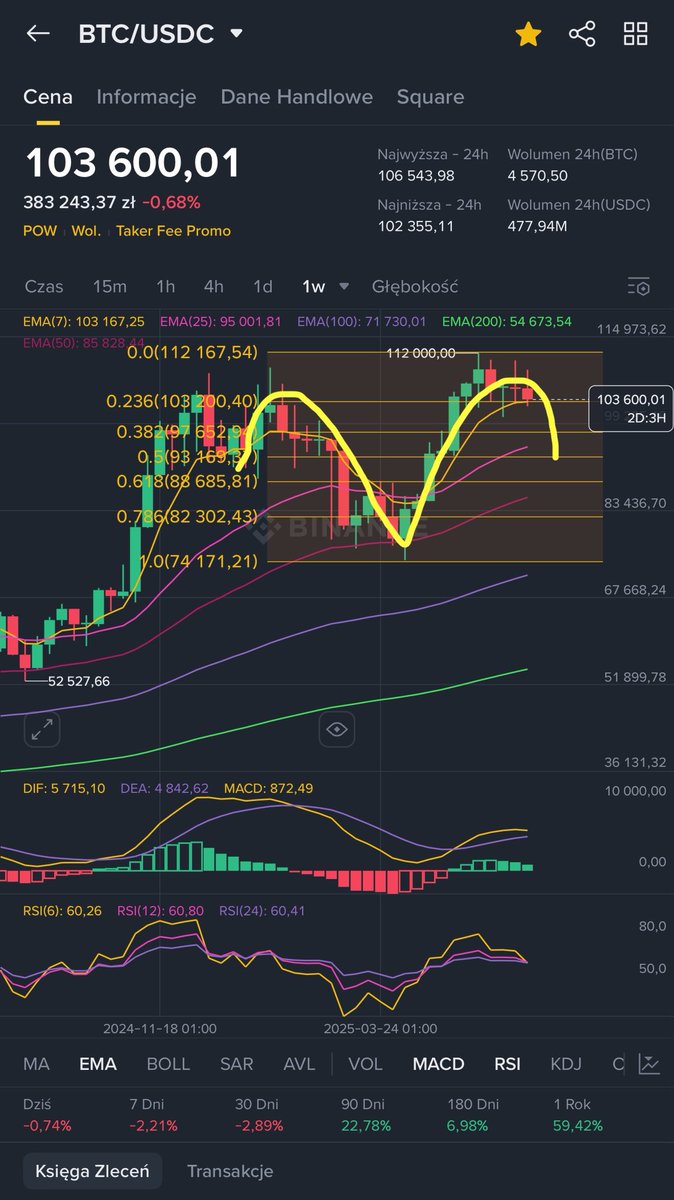Switch to the Głębokość depth view
Image resolution: width=674 pixels, height=1200 pixels.
(x=415, y=286)
